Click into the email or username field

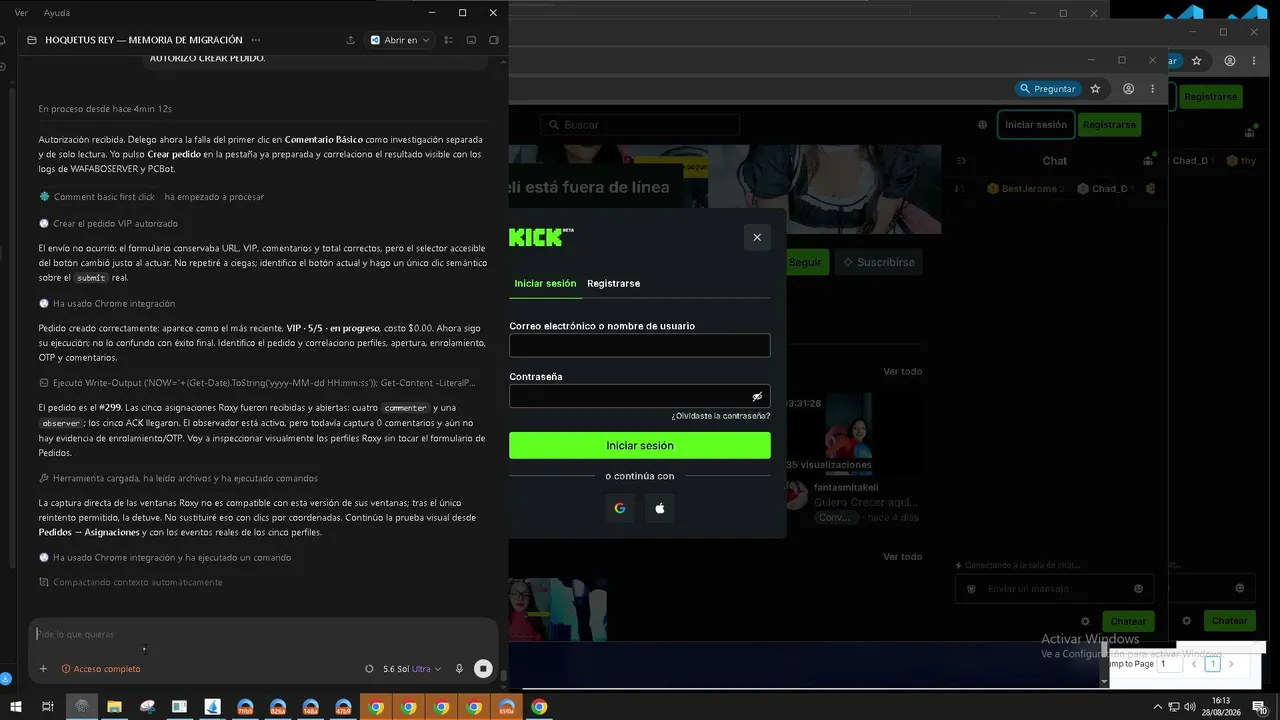point(640,345)
